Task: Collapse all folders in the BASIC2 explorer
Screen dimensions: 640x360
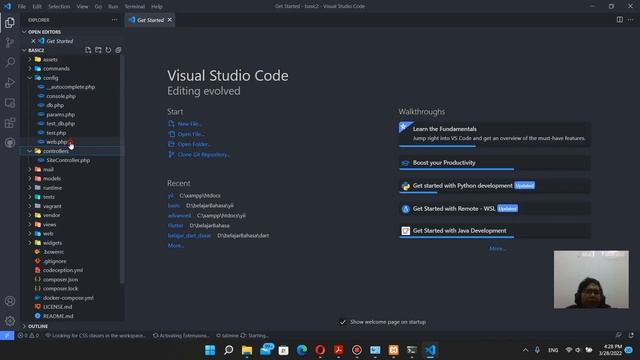Action: tap(118, 50)
